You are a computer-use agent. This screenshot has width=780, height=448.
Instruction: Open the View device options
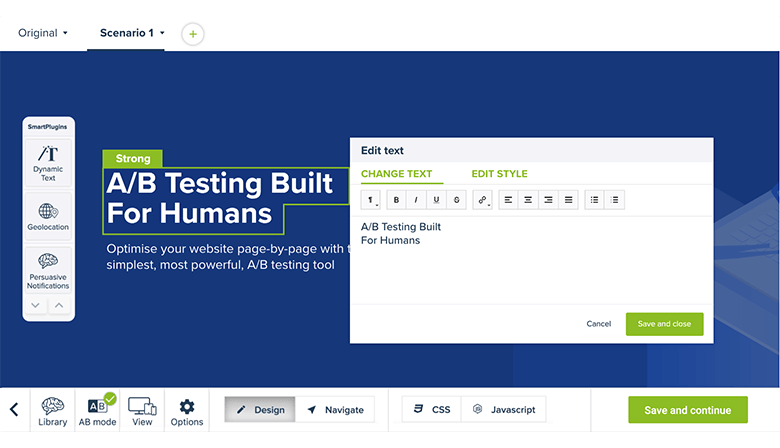pos(142,411)
